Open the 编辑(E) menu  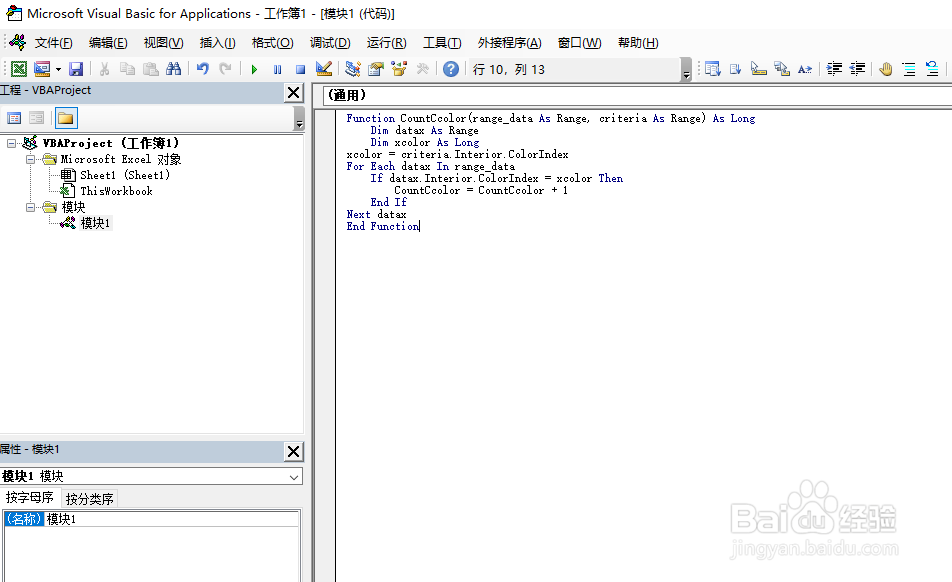click(108, 42)
